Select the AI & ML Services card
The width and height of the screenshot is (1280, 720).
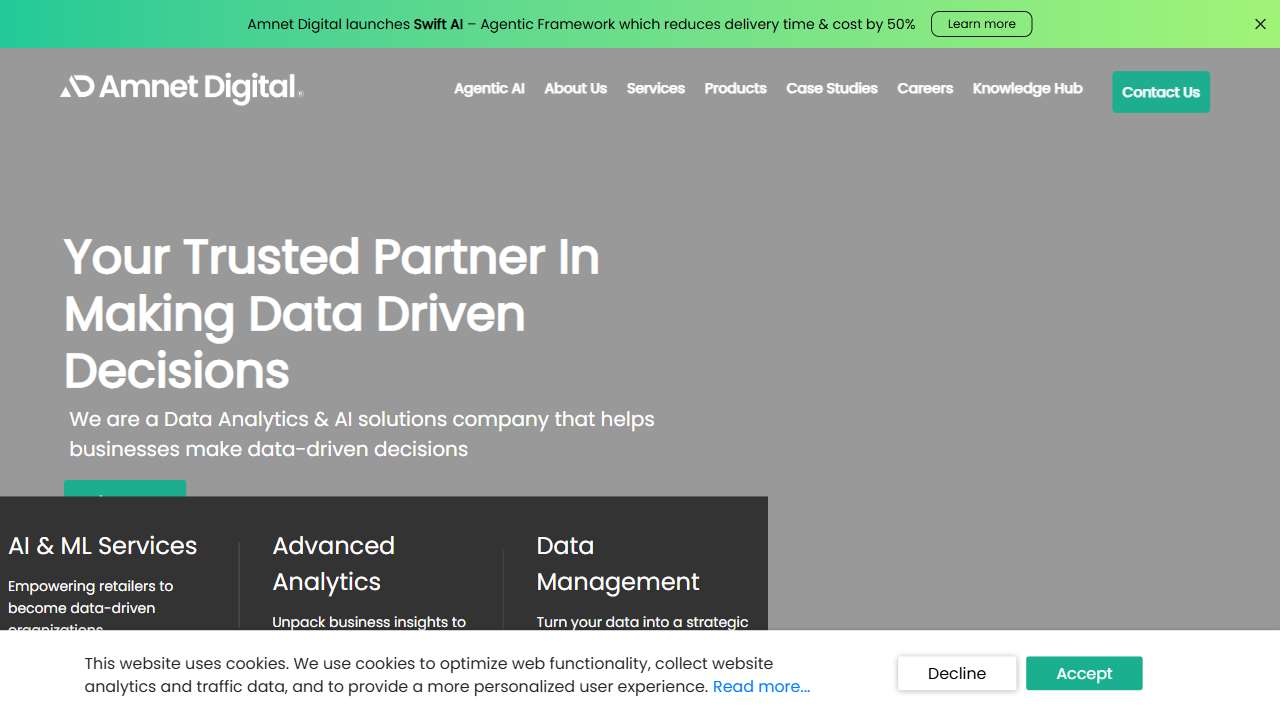103,546
